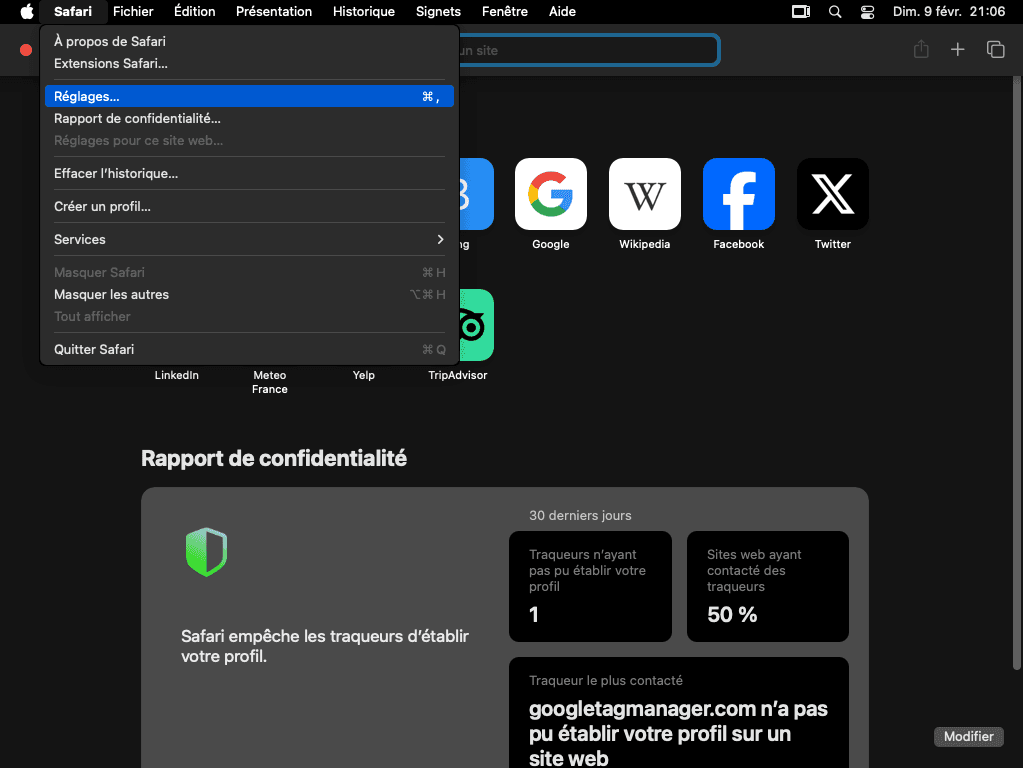Open the Traqueur le plus contacté card

point(679,713)
